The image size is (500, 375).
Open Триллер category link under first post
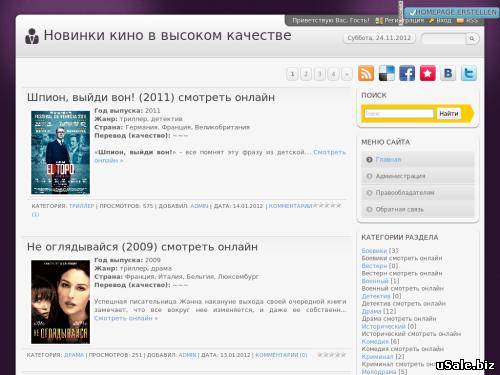pos(82,206)
